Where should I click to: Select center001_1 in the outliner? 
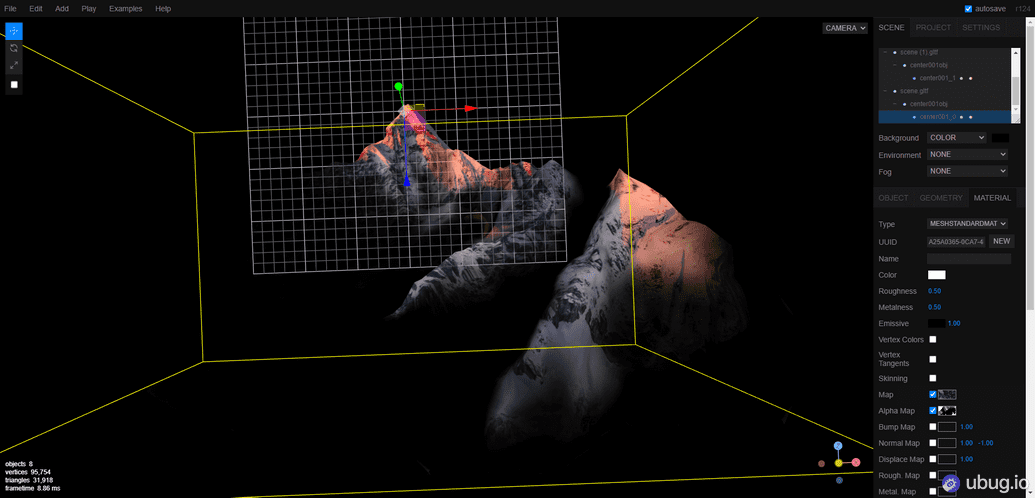pos(945,79)
